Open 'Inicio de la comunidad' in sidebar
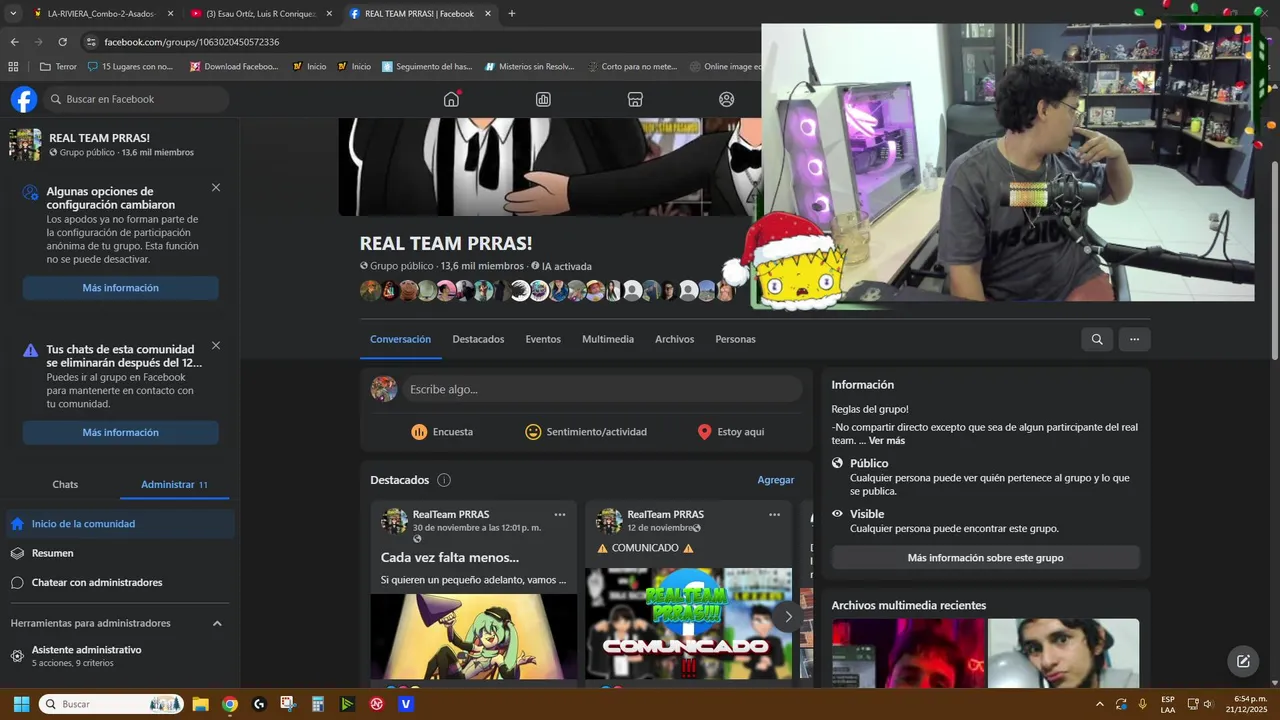The image size is (1280, 720). (x=120, y=524)
